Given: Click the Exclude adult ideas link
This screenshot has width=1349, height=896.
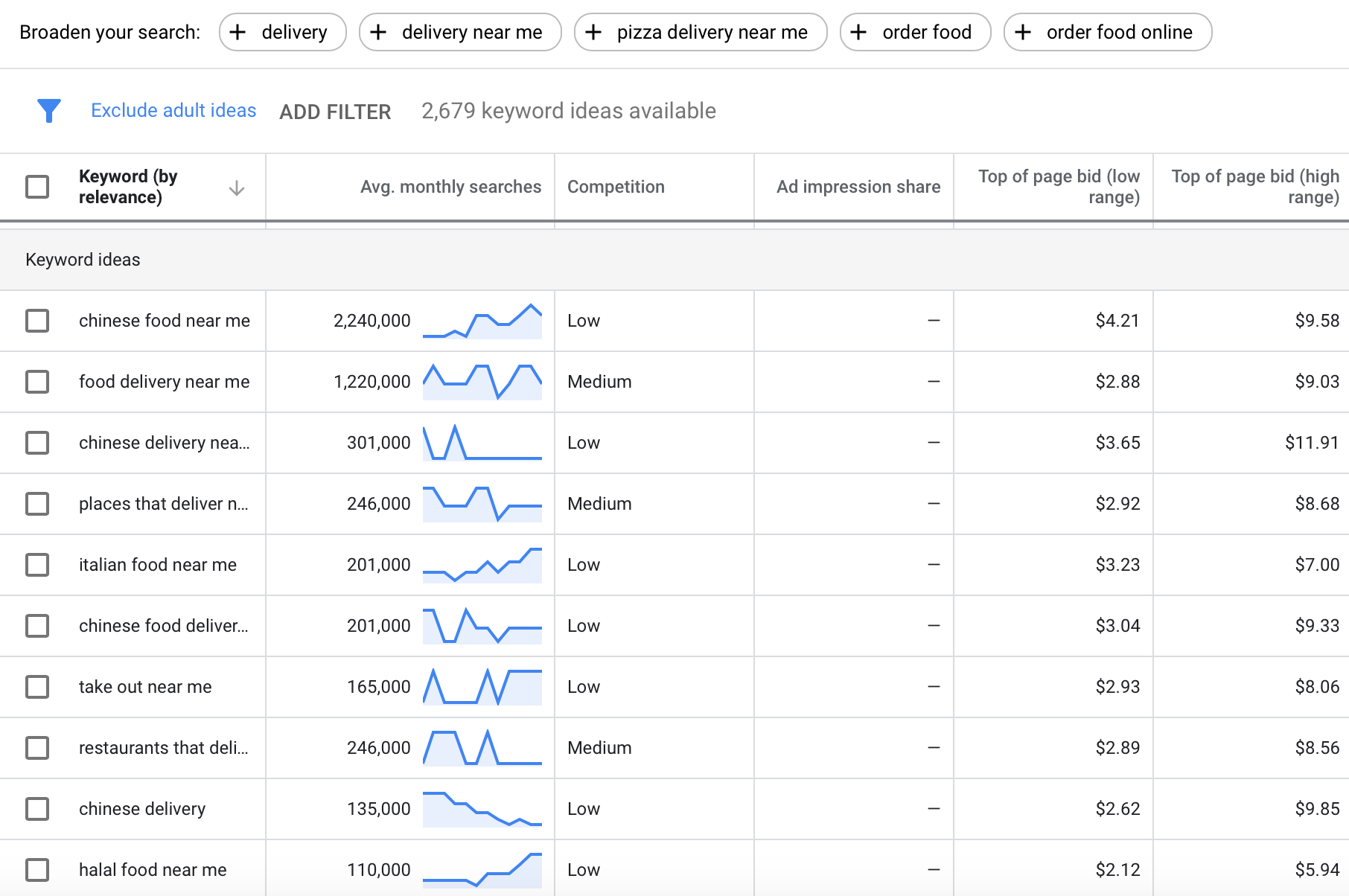Looking at the screenshot, I should click(x=173, y=110).
